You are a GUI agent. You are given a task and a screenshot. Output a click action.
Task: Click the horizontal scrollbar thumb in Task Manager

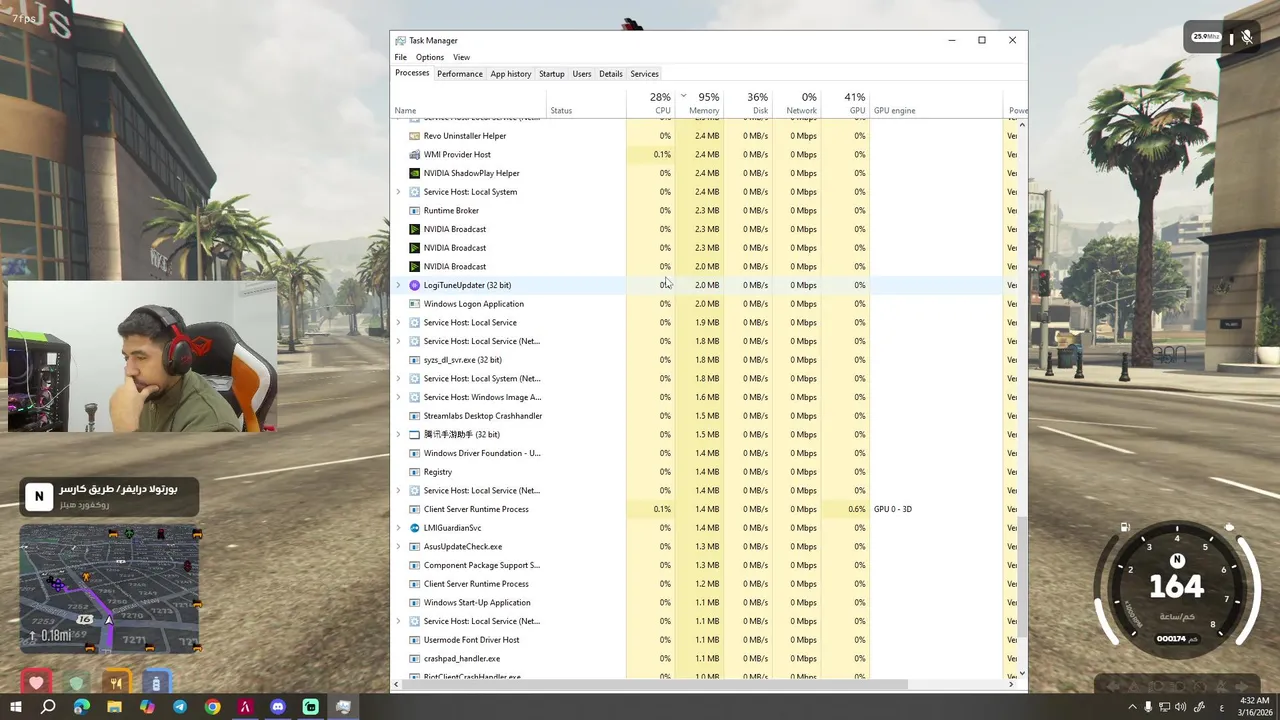pos(654,685)
